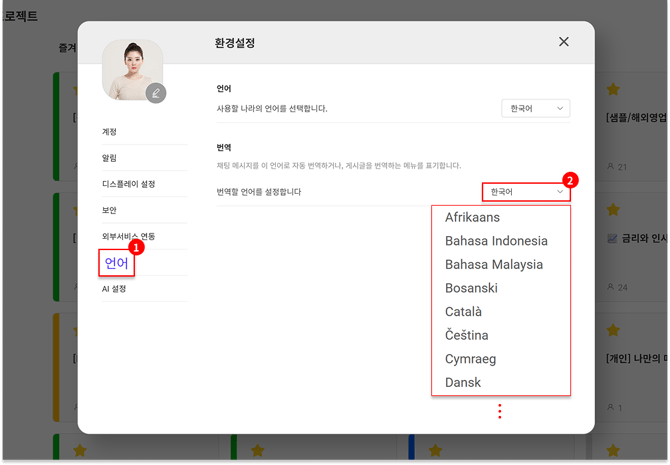The height and width of the screenshot is (465, 670).
Task: Pick Bahasa Malaysia translation language
Action: click(494, 265)
